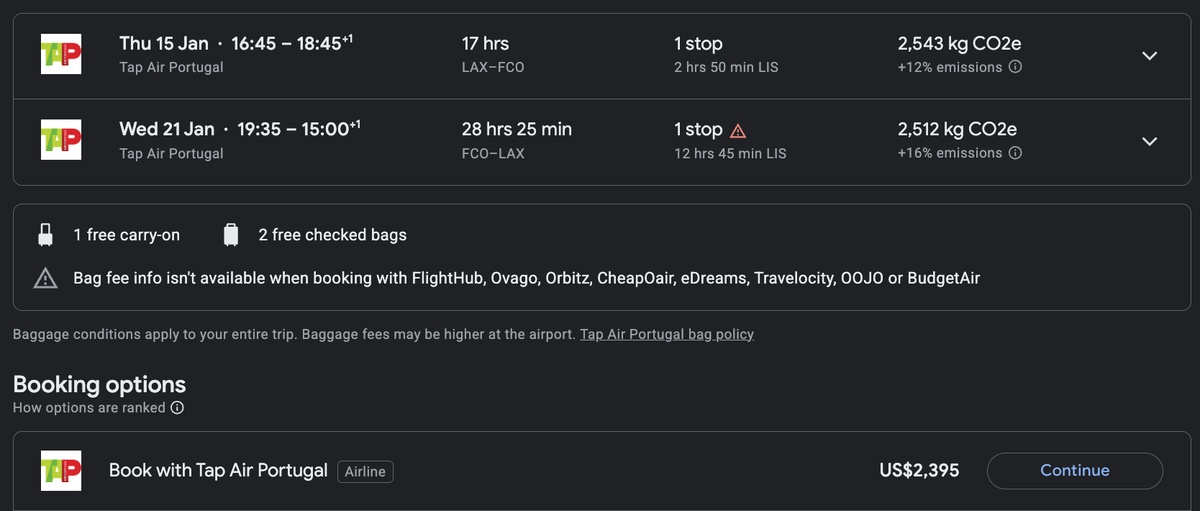Click TAP logo in booking options row
Image resolution: width=1200 pixels, height=511 pixels.
point(59,470)
